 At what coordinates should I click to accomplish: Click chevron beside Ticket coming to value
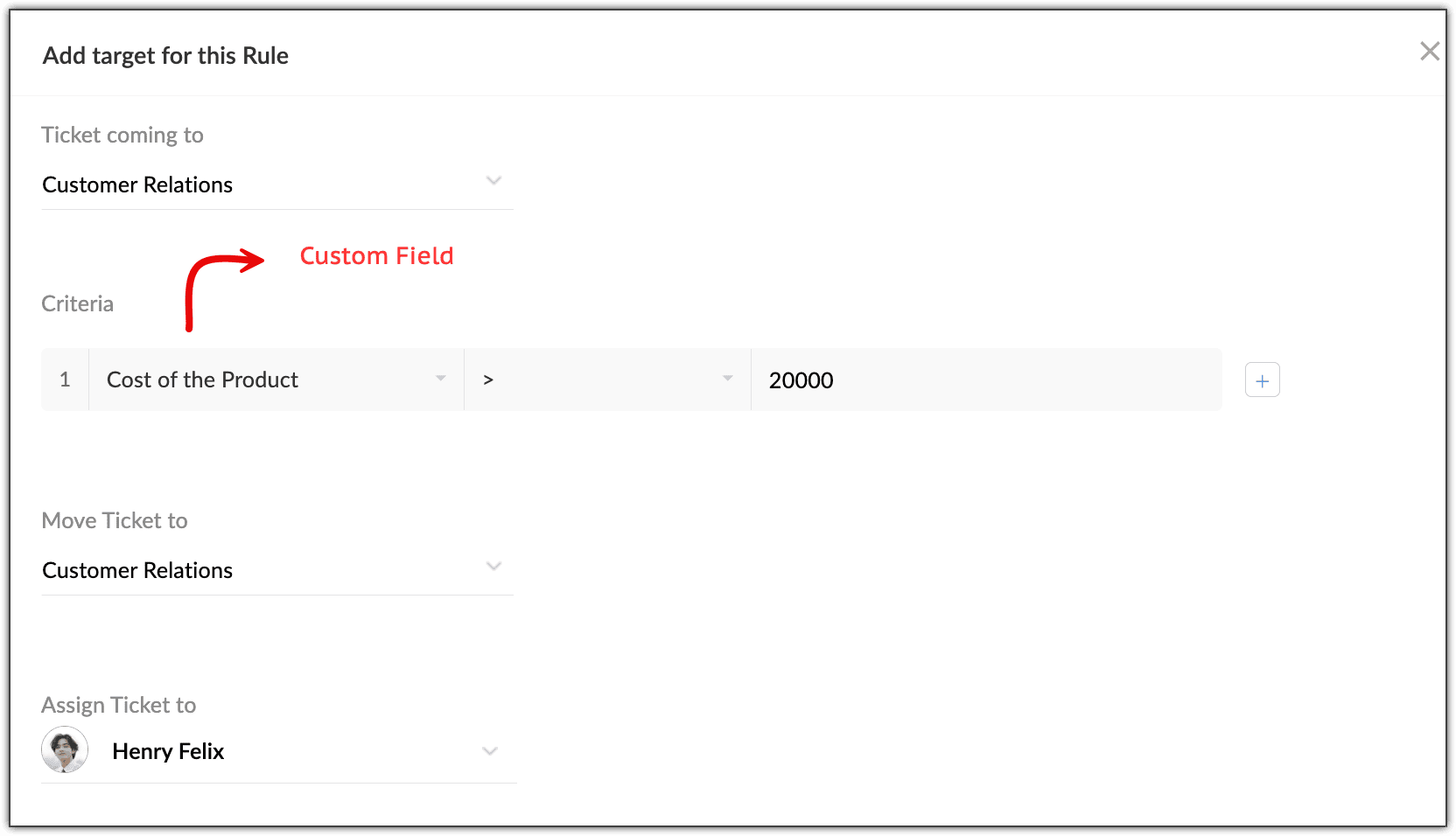coord(493,181)
